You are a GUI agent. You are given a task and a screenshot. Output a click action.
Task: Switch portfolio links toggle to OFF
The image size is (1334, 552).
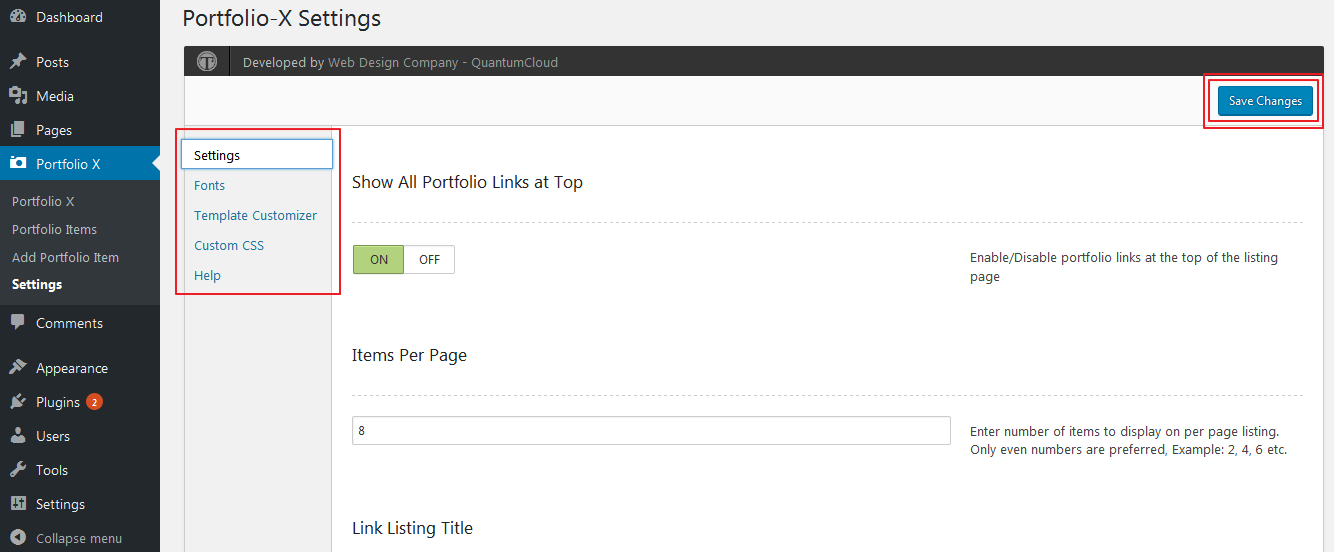(430, 259)
